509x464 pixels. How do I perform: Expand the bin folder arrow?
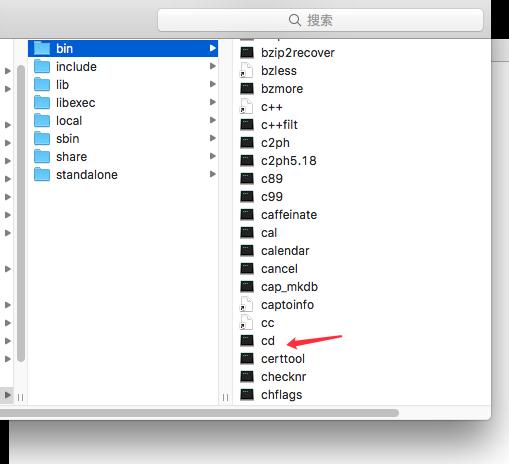pyautogui.click(x=213, y=48)
